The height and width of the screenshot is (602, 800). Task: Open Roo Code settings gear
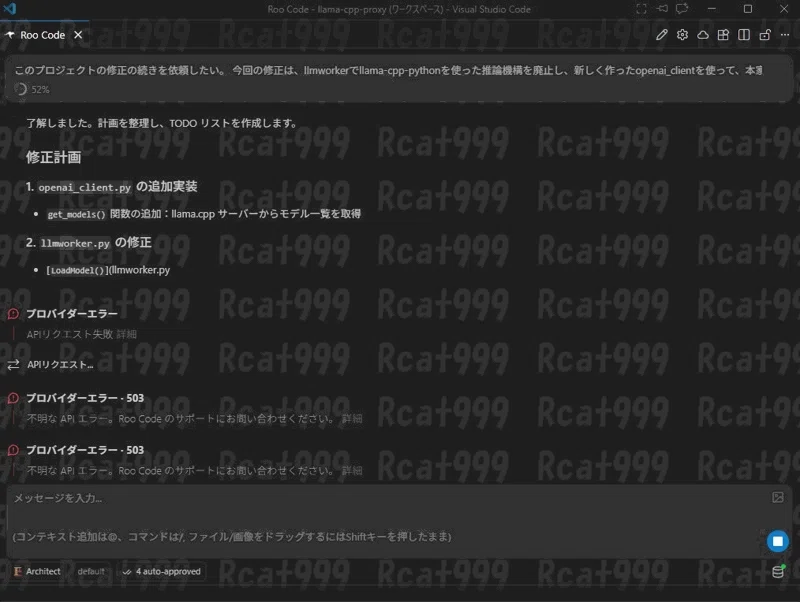click(x=682, y=35)
